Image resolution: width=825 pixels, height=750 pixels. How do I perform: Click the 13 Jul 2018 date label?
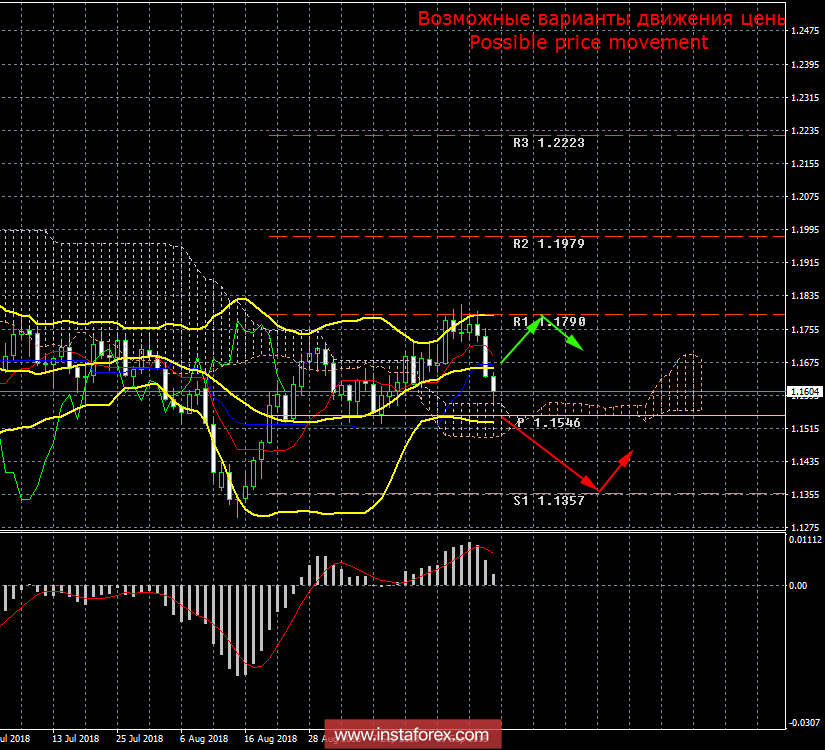pyautogui.click(x=75, y=739)
